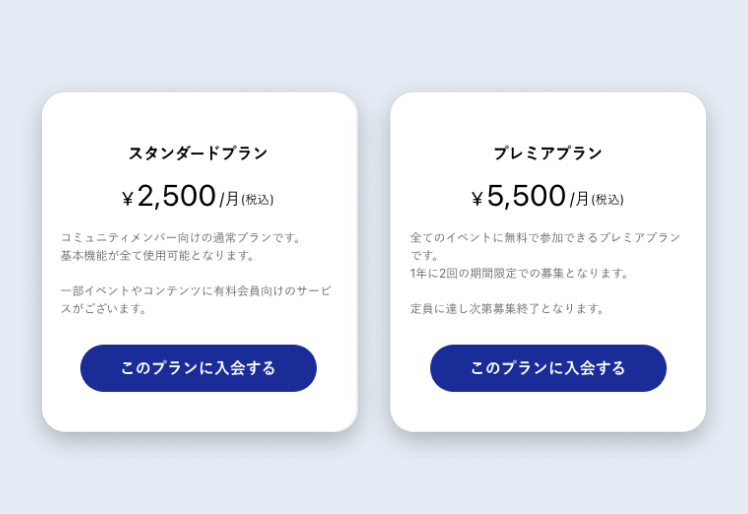Click the line 基本機能が全て使用可能となります
This screenshot has width=748, height=514.
point(158,255)
